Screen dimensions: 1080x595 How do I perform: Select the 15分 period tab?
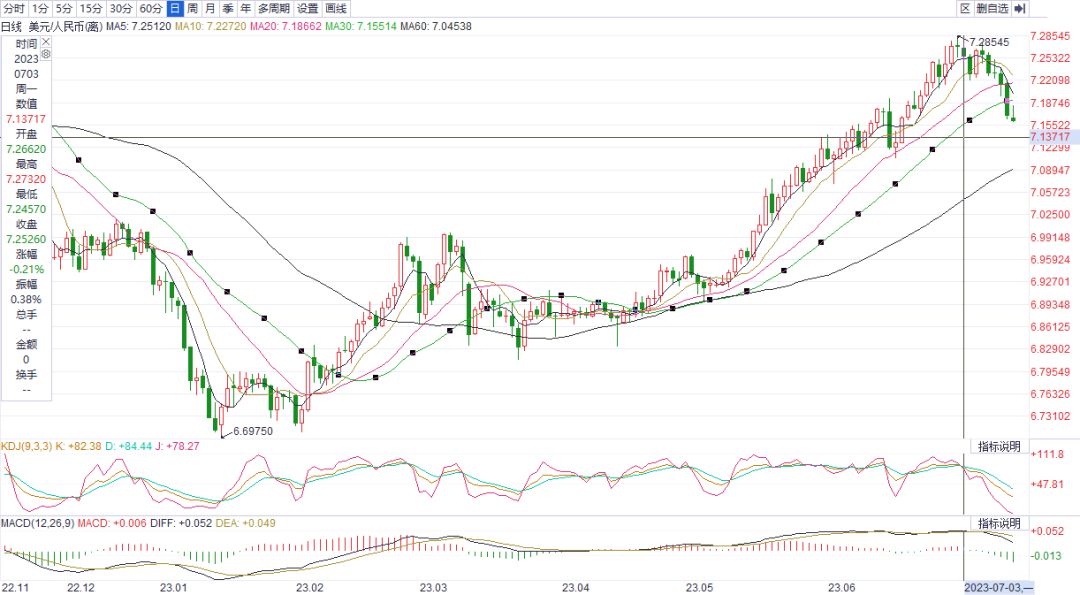91,8
